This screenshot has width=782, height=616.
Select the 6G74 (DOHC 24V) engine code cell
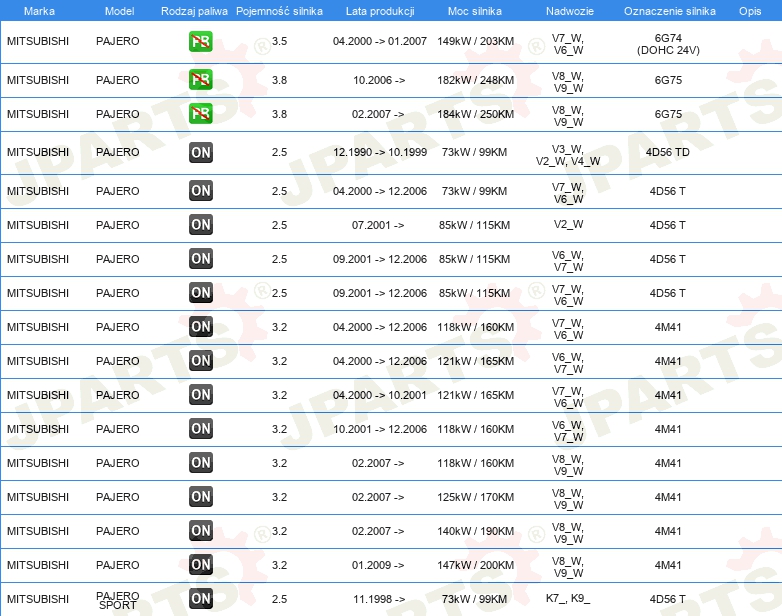click(668, 44)
